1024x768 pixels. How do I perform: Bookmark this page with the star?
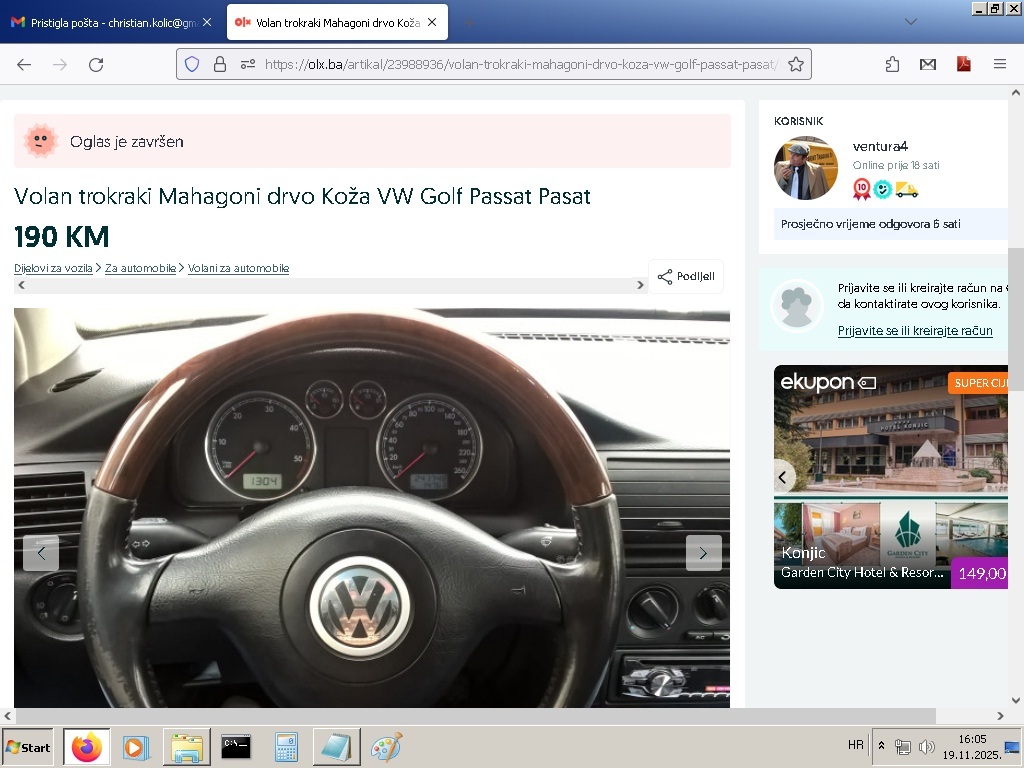coord(795,64)
